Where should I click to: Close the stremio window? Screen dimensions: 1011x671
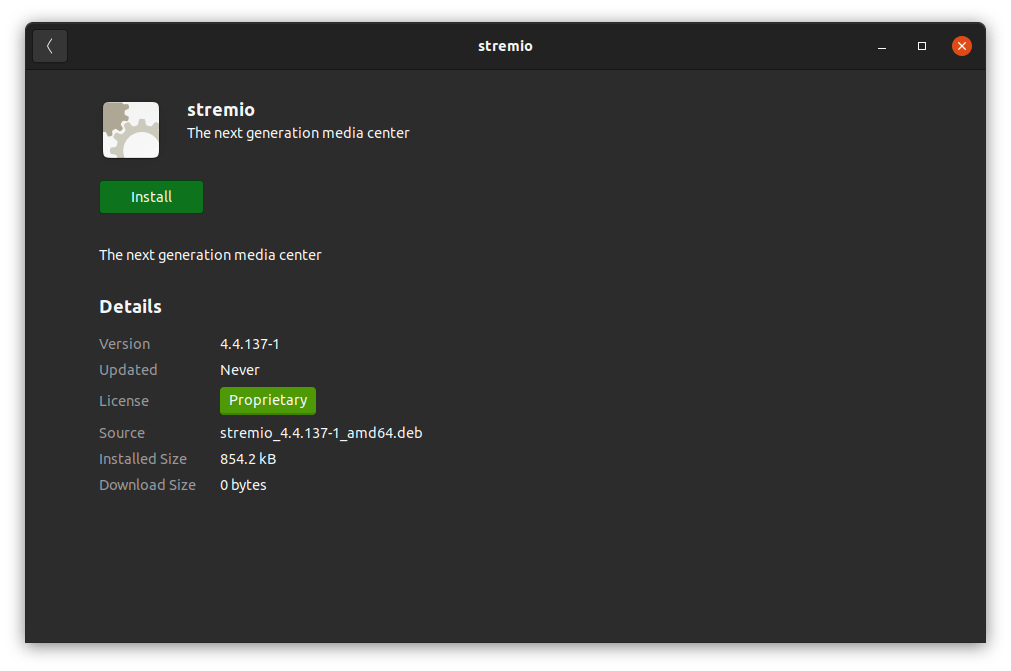(961, 46)
